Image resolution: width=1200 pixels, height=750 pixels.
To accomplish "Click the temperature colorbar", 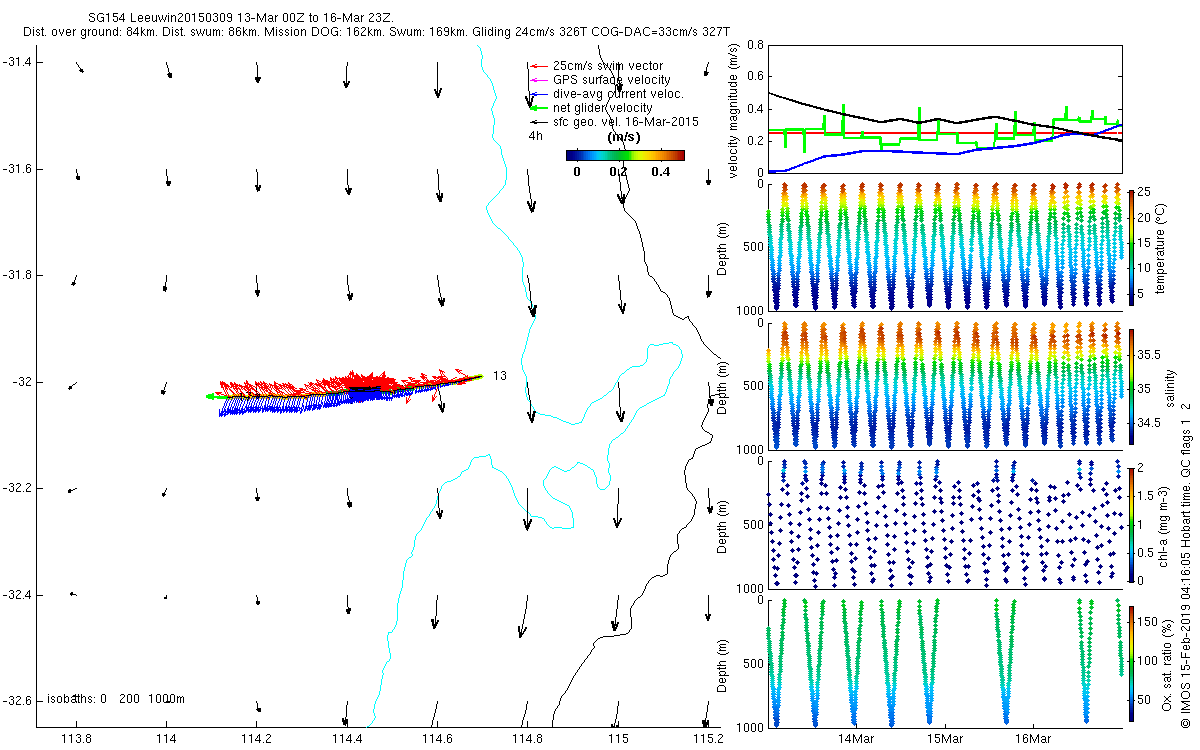I will (x=1130, y=249).
